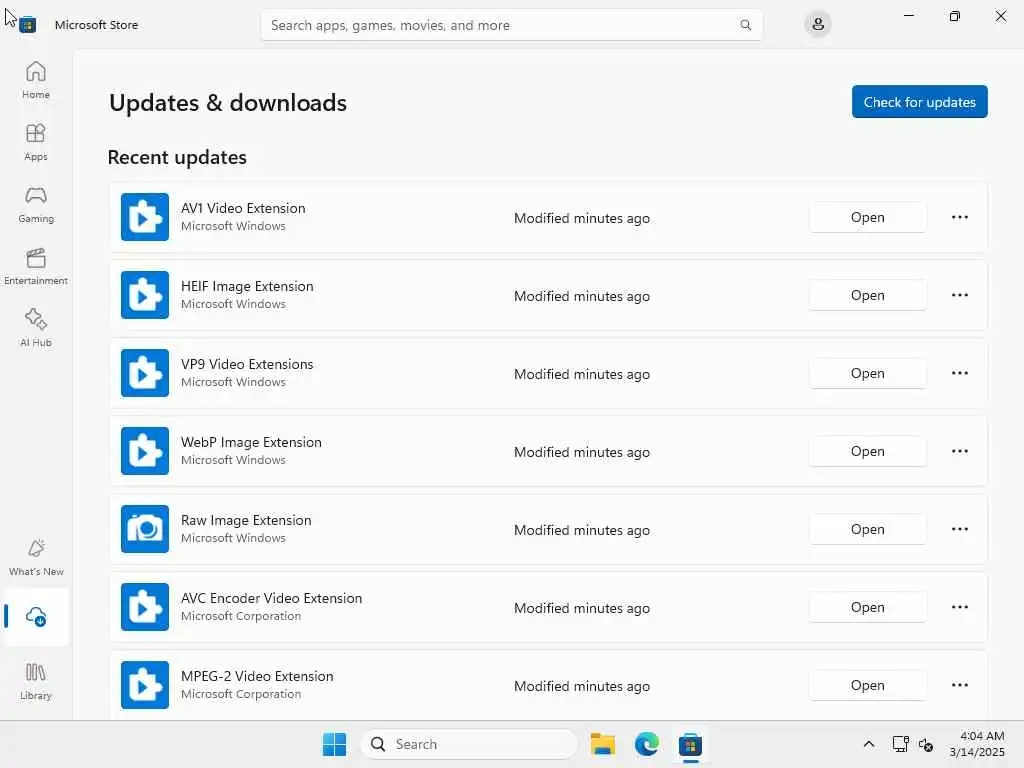Open more options for MPEG-2 Video Extension
1024x768 pixels.
[x=959, y=686]
